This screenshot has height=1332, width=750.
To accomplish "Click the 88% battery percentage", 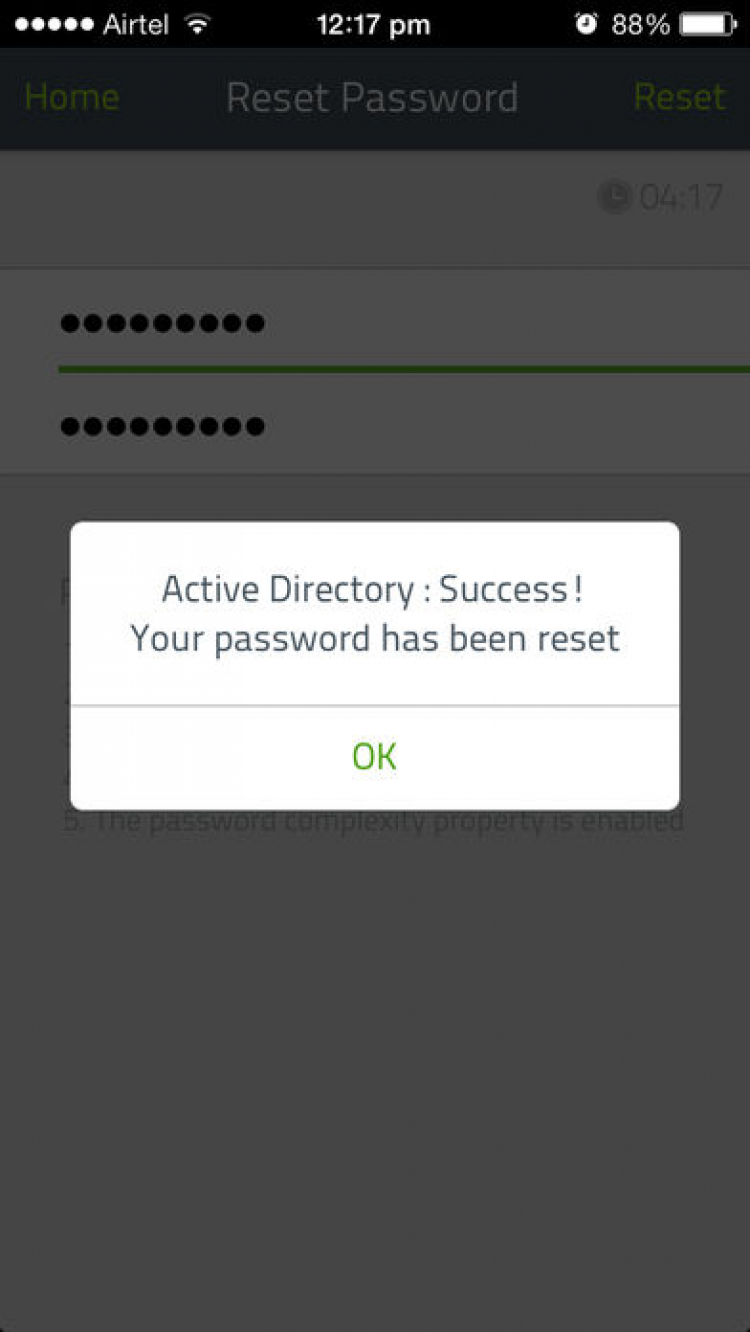I will tap(641, 24).
